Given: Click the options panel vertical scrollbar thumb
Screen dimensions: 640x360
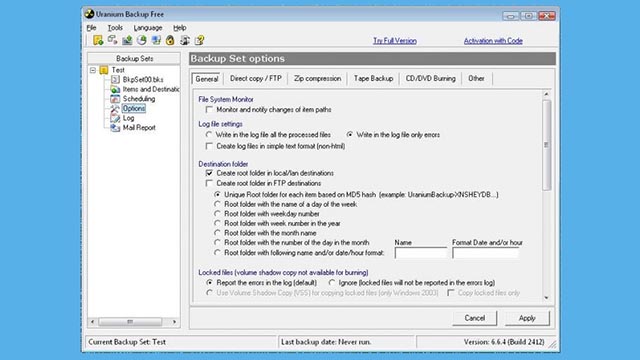Looking at the screenshot, I should point(547,145).
